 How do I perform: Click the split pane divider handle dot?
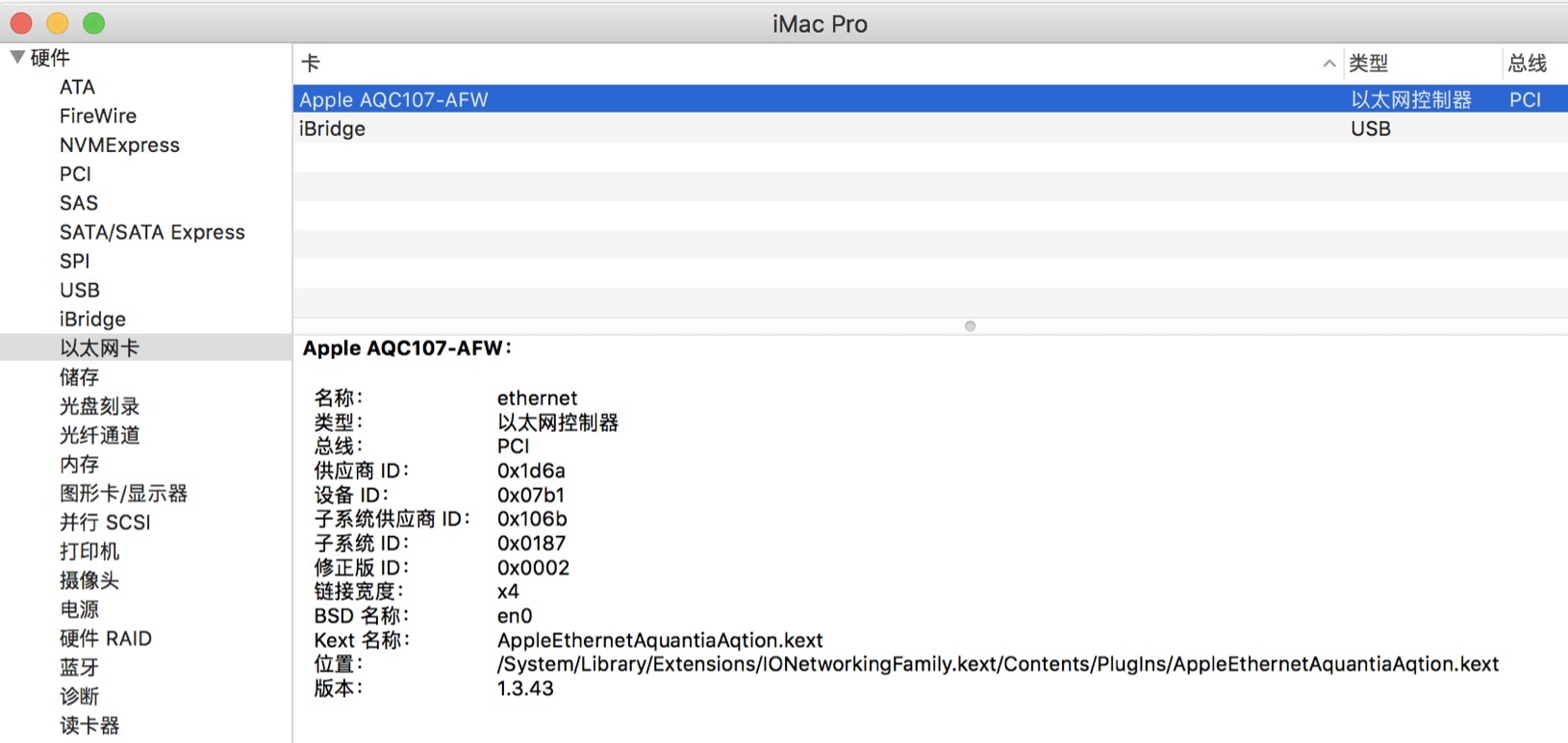(970, 326)
